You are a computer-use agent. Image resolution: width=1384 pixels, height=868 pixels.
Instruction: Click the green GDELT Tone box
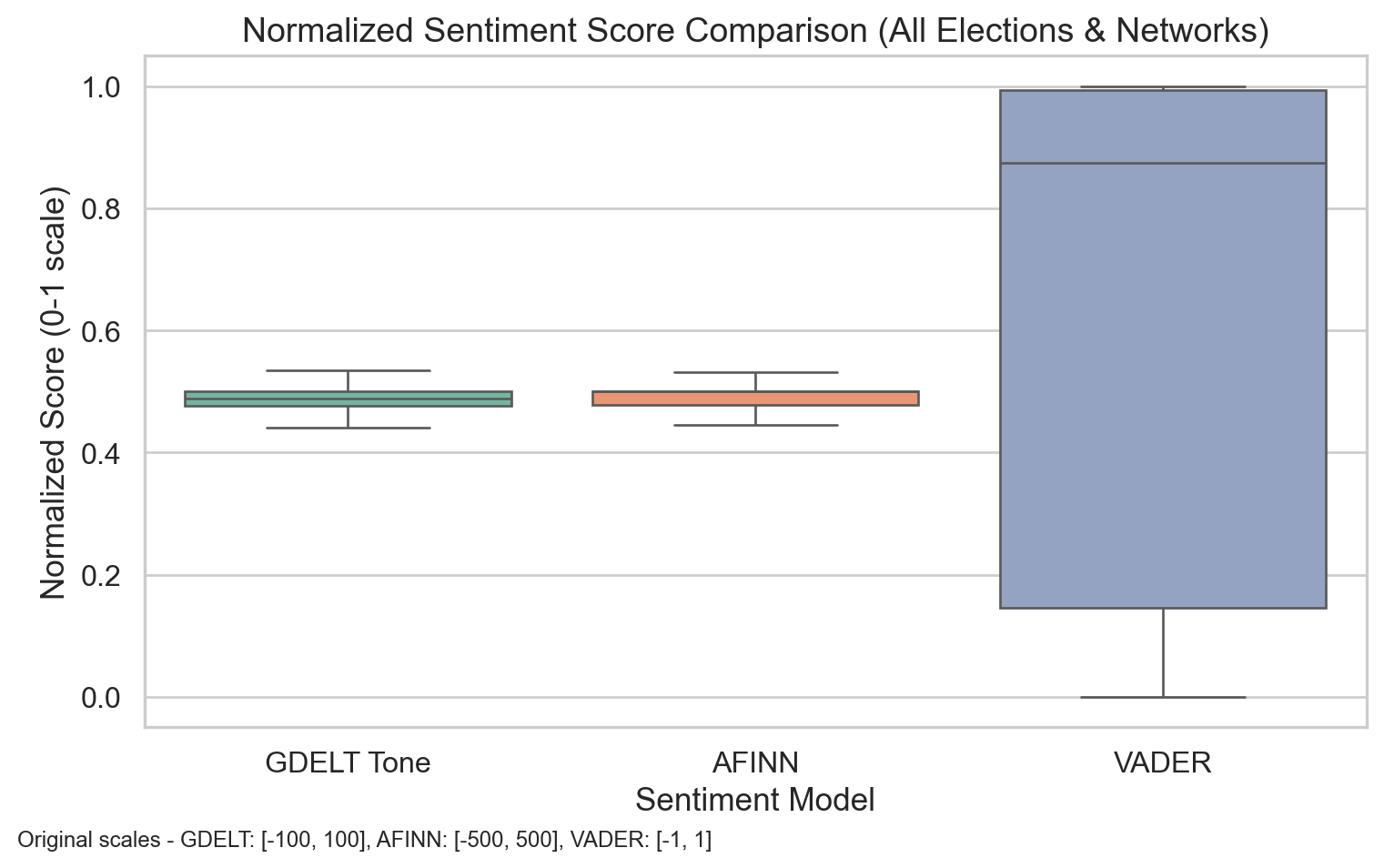tap(348, 399)
